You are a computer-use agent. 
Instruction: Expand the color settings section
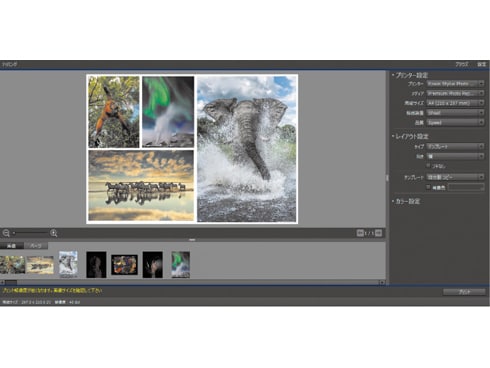[406, 201]
